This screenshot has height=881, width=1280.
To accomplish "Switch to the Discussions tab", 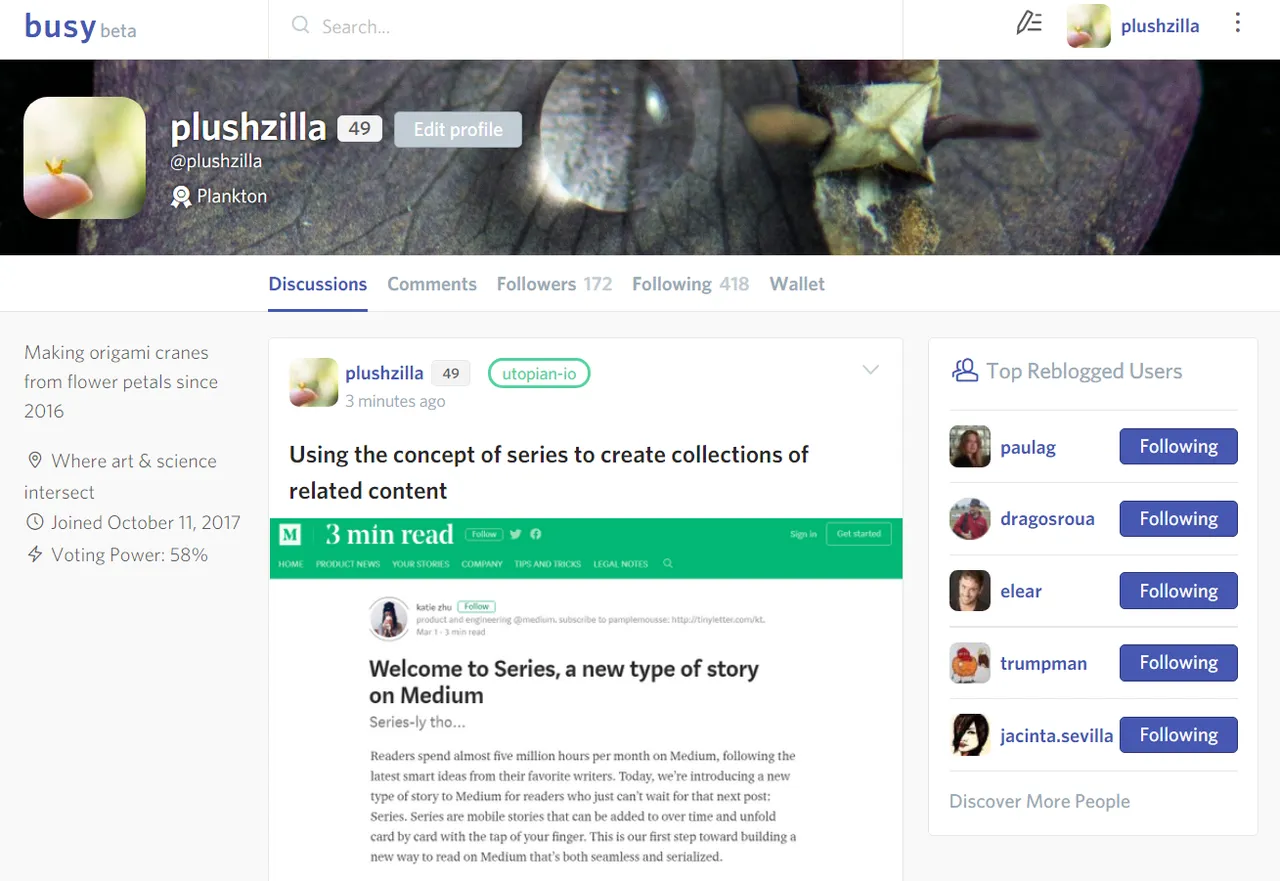I will [x=318, y=284].
